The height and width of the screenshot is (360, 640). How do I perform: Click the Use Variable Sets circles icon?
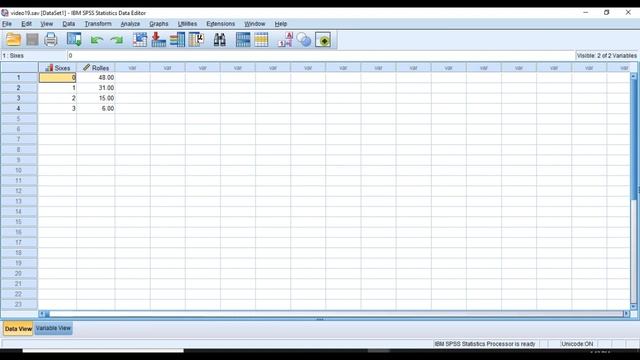[304, 40]
